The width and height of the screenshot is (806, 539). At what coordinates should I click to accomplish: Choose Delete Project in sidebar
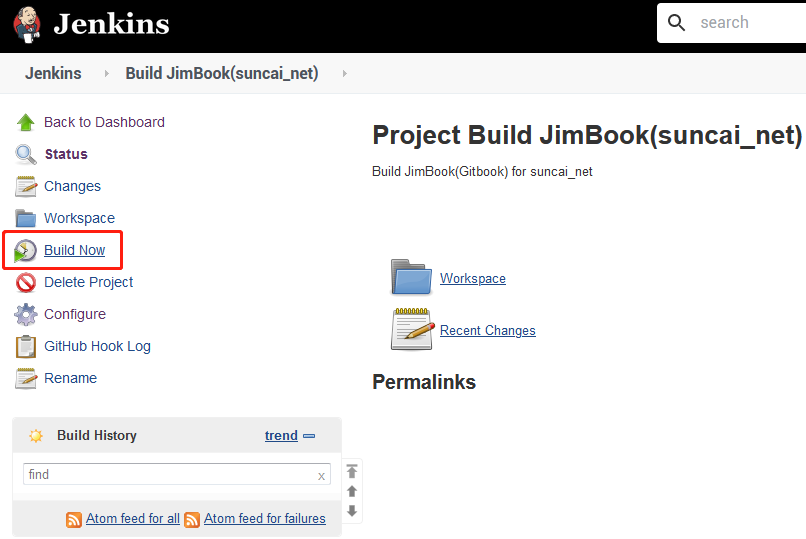click(88, 282)
